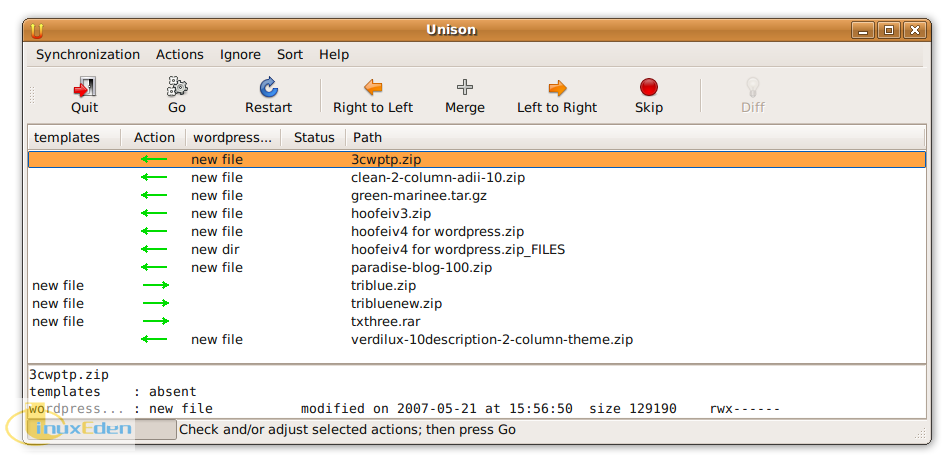Screen dimensions: 945x456
Task: Click the green arrow beside txthree.rar
Action: click(156, 322)
